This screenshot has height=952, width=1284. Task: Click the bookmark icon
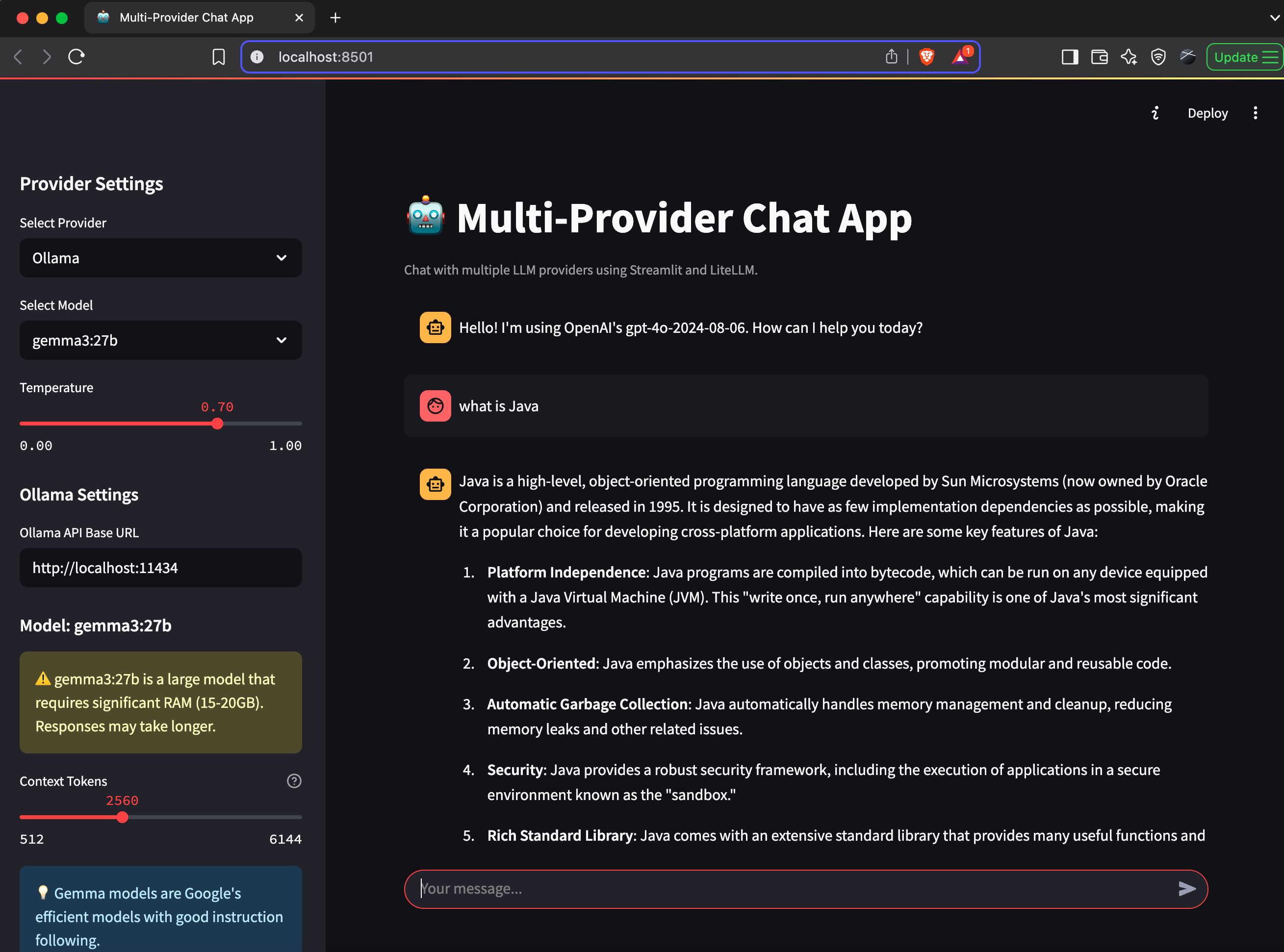219,57
